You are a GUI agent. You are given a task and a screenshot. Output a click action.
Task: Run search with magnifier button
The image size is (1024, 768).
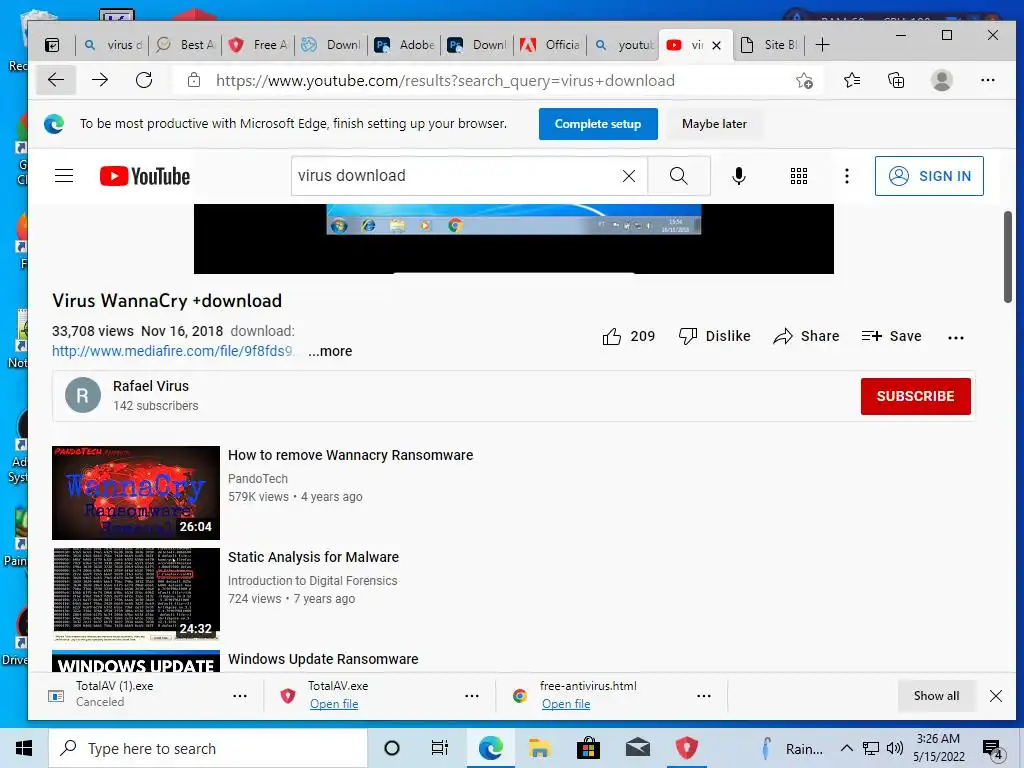pyautogui.click(x=679, y=176)
